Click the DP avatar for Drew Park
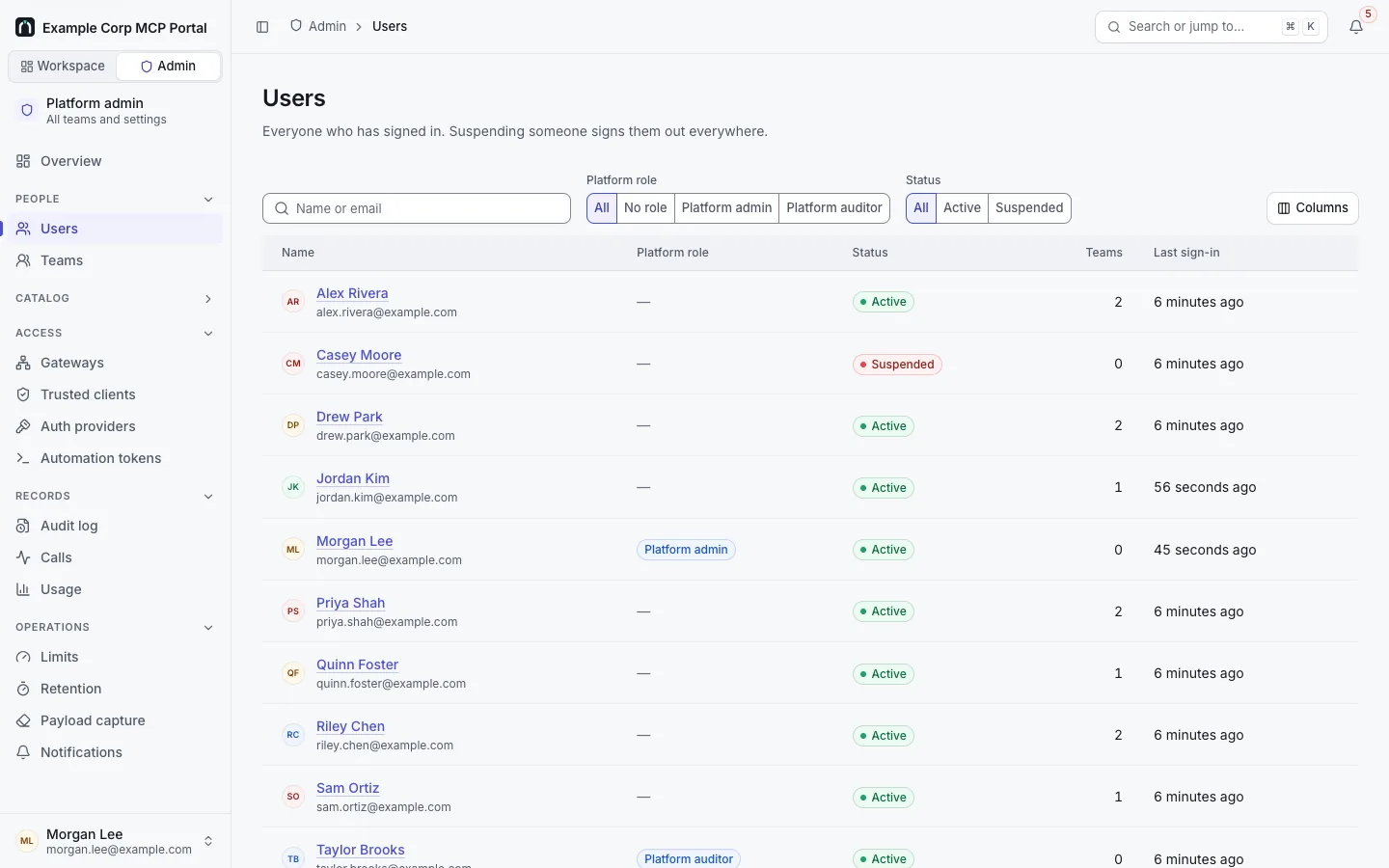This screenshot has height=868, width=1389. 293,425
